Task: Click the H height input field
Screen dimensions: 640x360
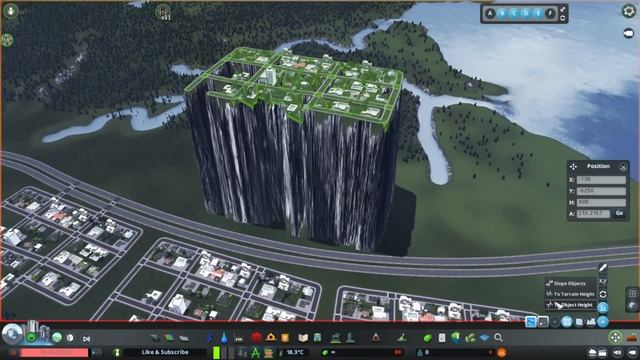Action: (x=601, y=202)
